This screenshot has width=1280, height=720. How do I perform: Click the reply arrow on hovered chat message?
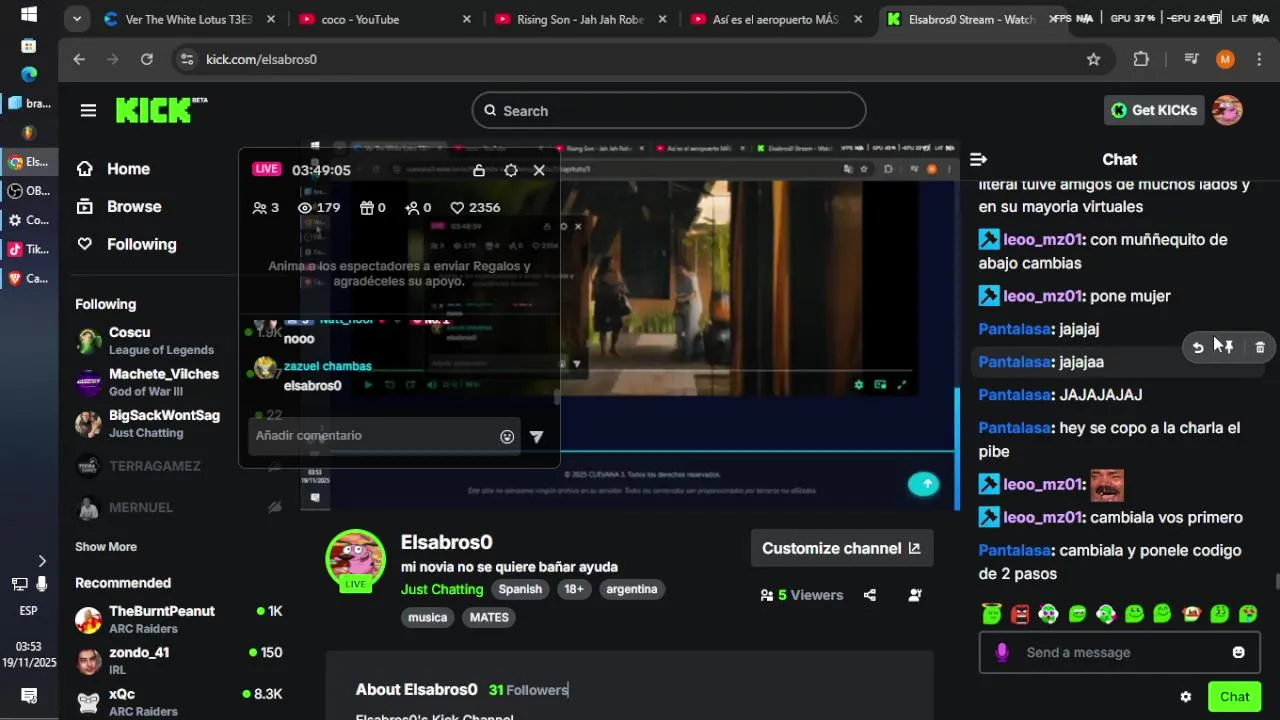(1198, 347)
